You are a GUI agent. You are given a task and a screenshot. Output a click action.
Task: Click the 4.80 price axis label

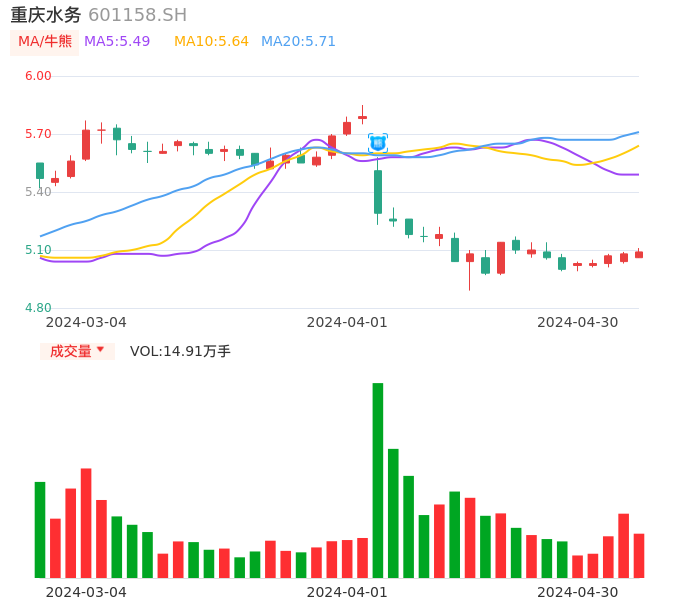38,308
